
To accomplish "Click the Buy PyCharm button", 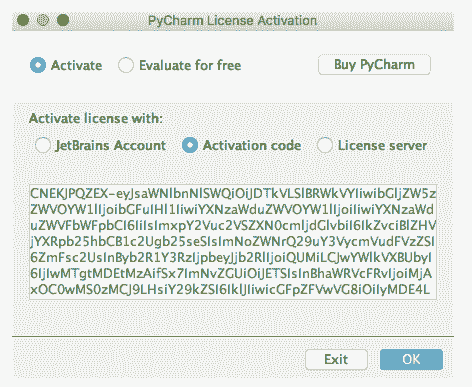I will pyautogui.click(x=374, y=65).
